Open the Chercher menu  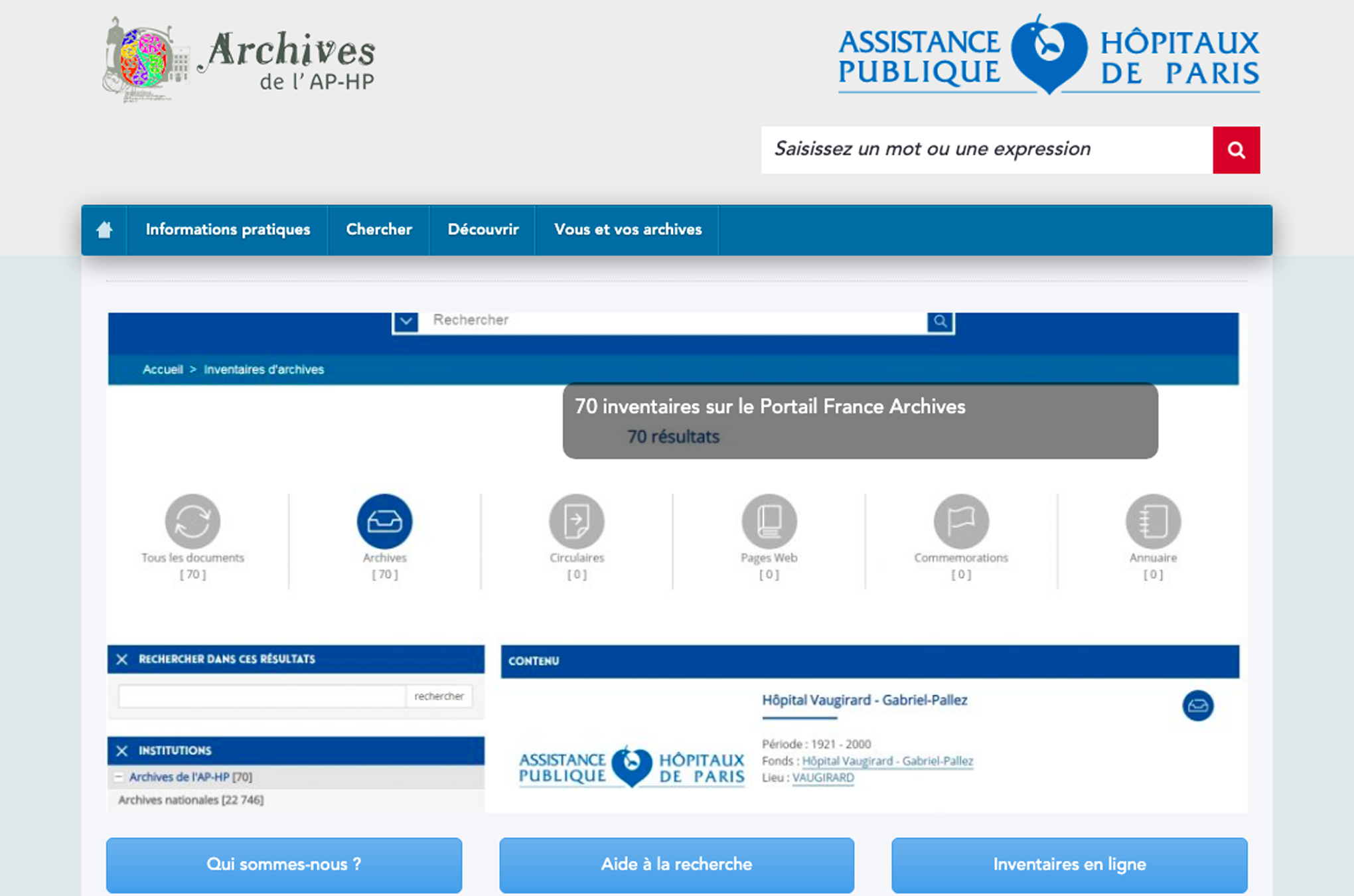pyautogui.click(x=379, y=230)
